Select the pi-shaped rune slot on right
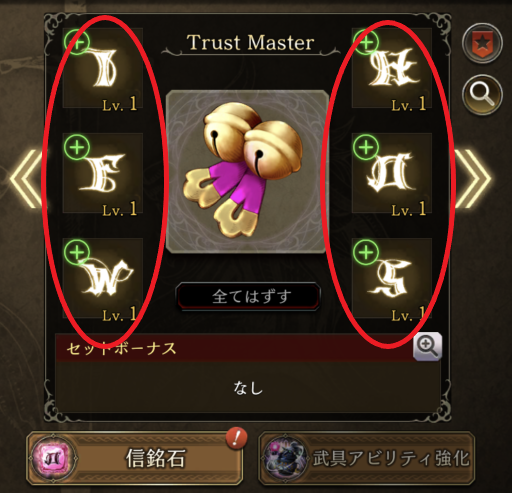512x493 pixels. click(392, 173)
